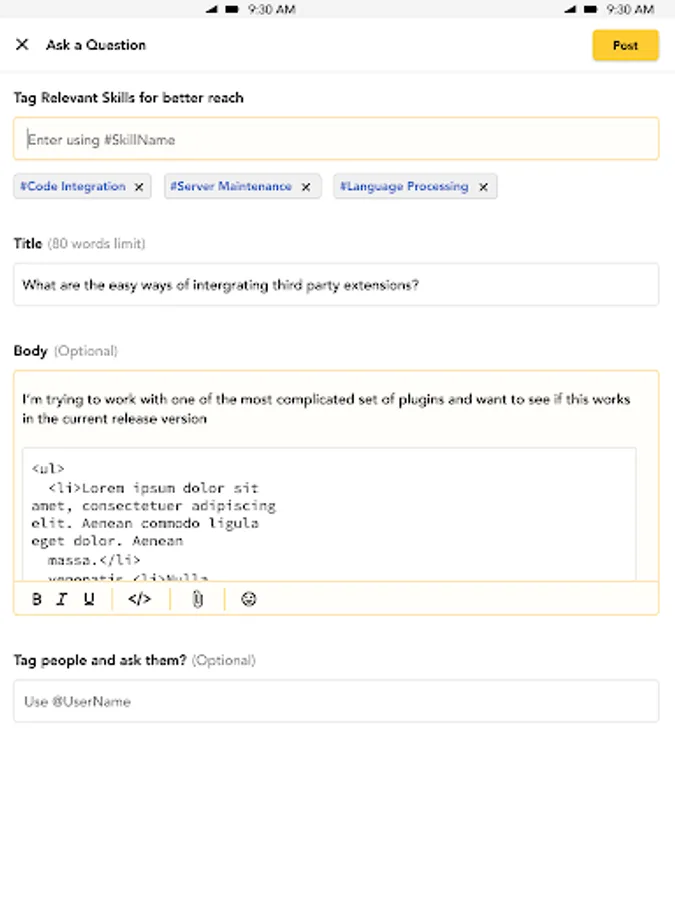Toggle underline formatting in body editor
The width and height of the screenshot is (675, 900).
pos(89,600)
